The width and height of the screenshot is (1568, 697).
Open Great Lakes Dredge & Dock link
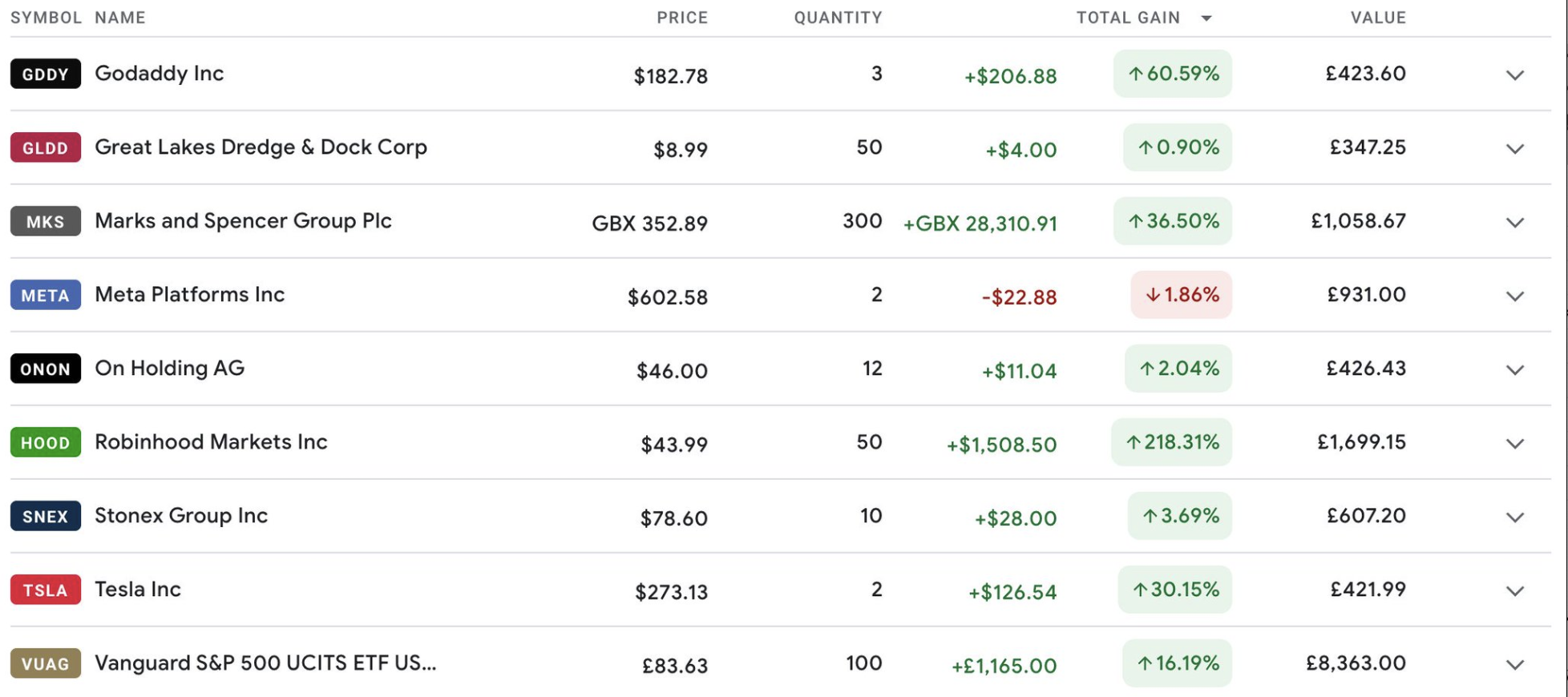point(261,147)
